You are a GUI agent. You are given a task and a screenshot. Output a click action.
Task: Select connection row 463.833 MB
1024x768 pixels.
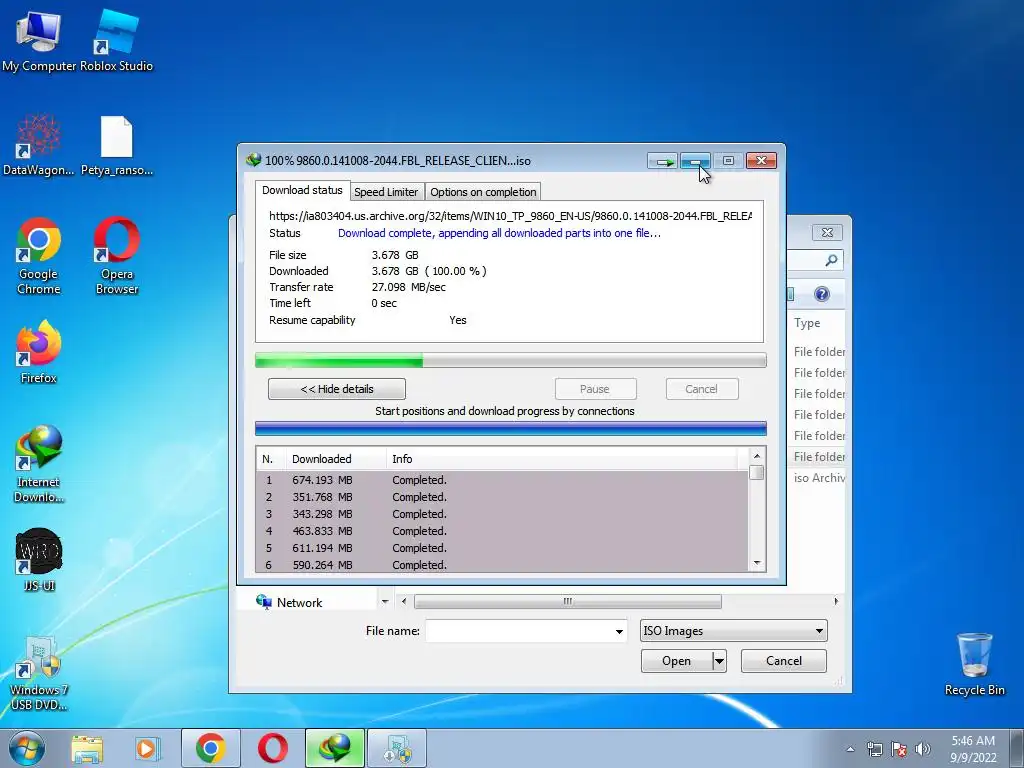click(x=502, y=531)
